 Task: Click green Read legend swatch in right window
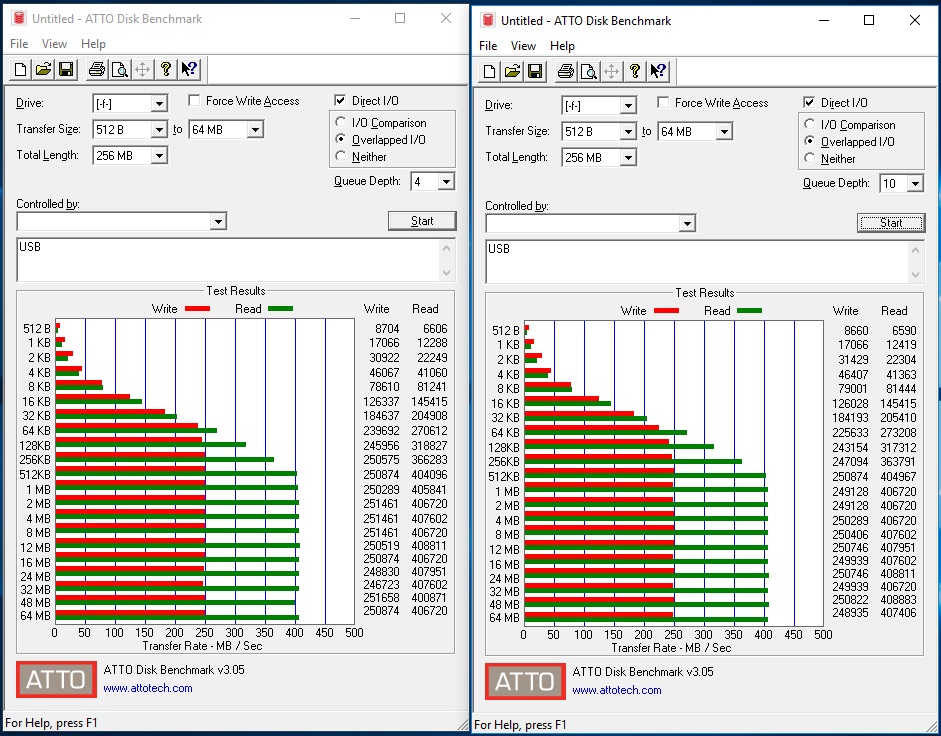[750, 310]
